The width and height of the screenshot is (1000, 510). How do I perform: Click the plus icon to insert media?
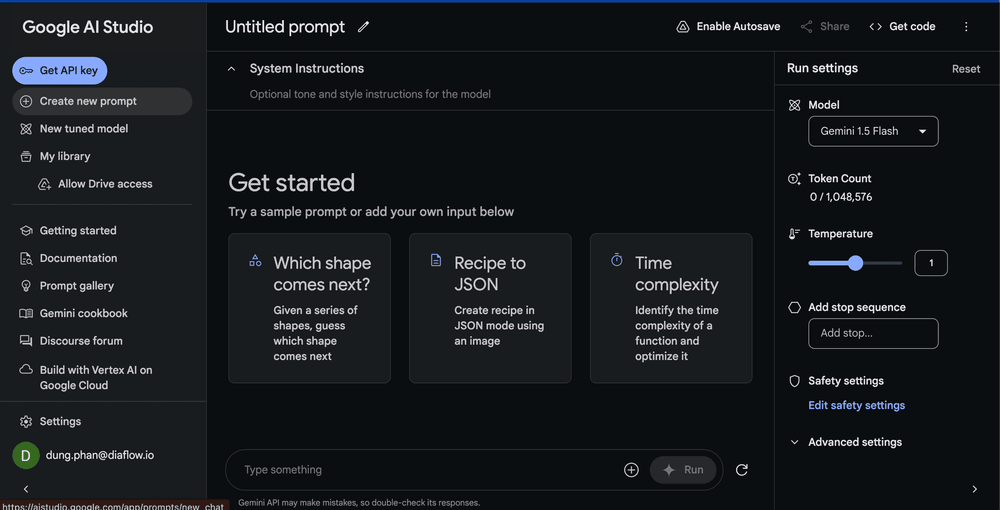click(631, 470)
